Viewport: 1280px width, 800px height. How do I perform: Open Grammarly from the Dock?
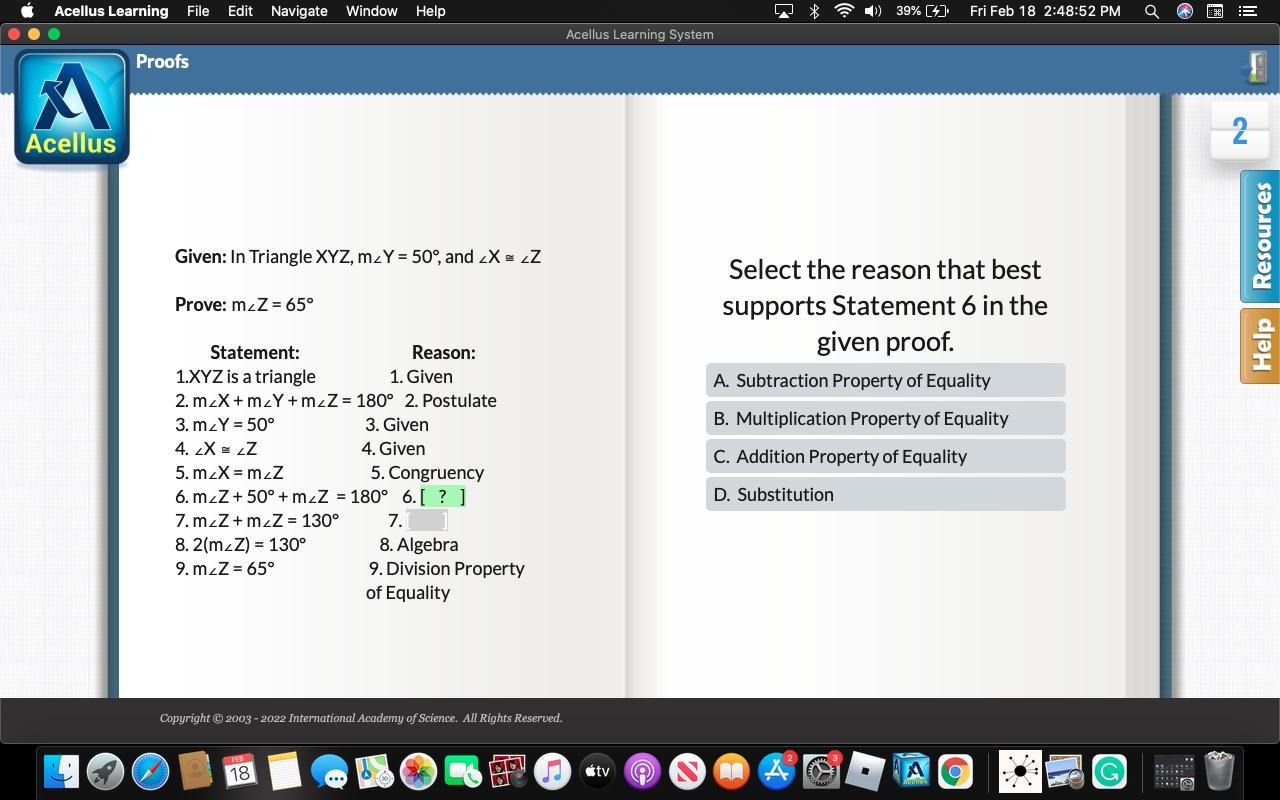point(1109,771)
